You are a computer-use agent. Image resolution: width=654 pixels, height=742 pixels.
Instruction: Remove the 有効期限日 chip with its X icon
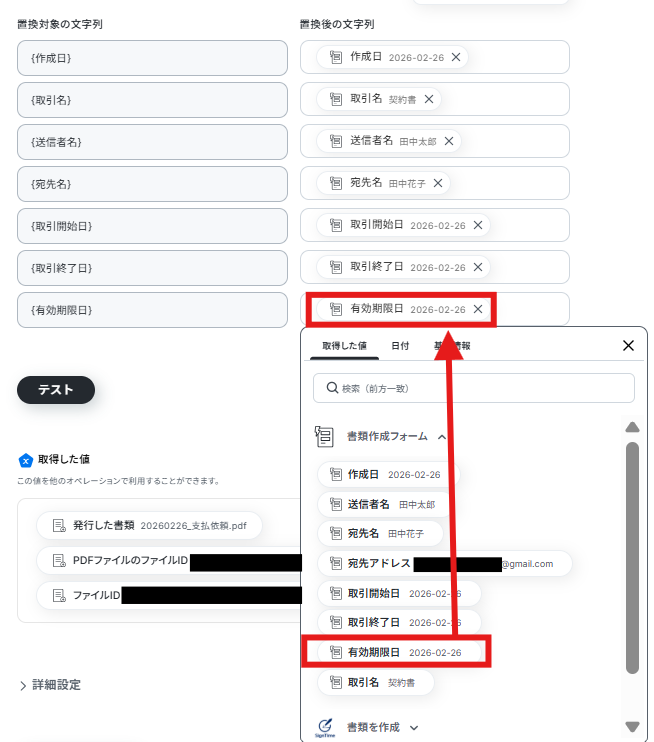coord(478,309)
